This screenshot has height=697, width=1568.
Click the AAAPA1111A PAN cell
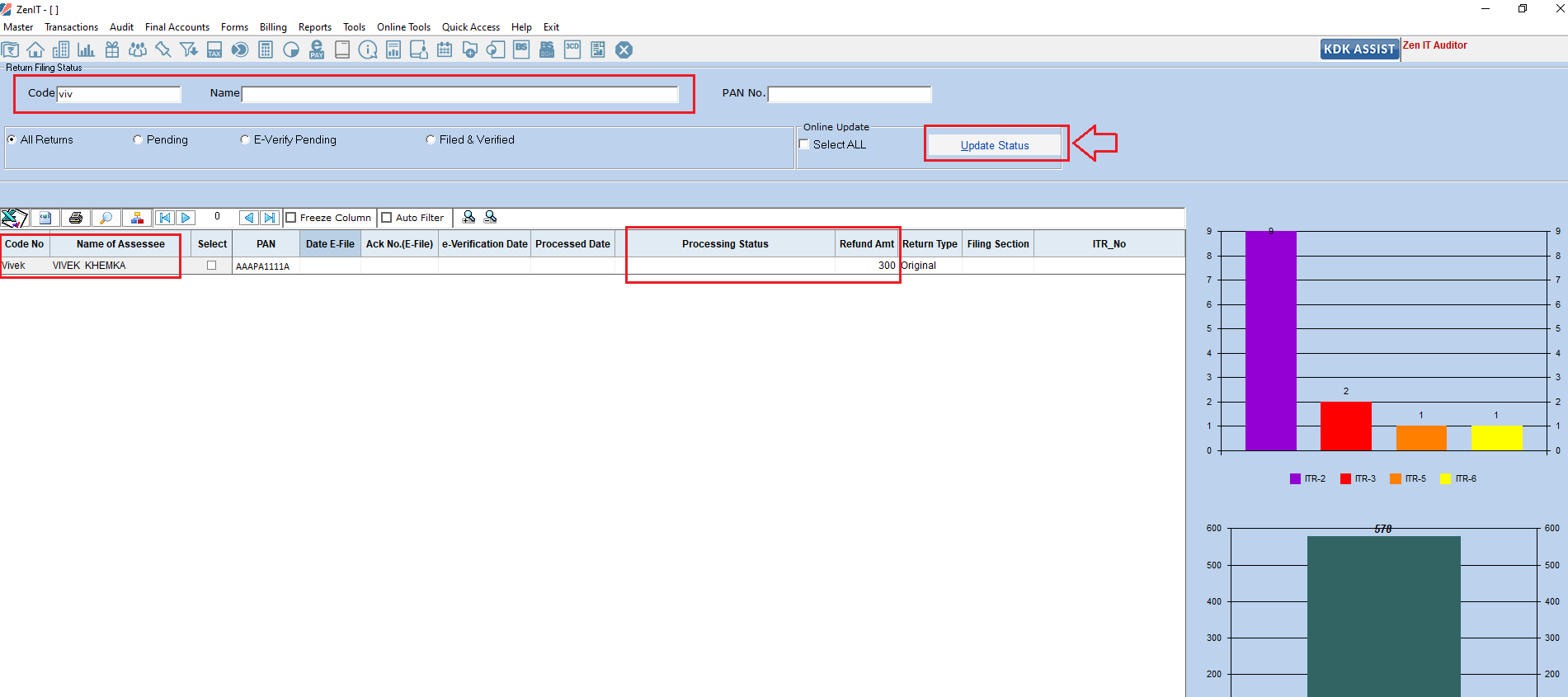coord(266,266)
